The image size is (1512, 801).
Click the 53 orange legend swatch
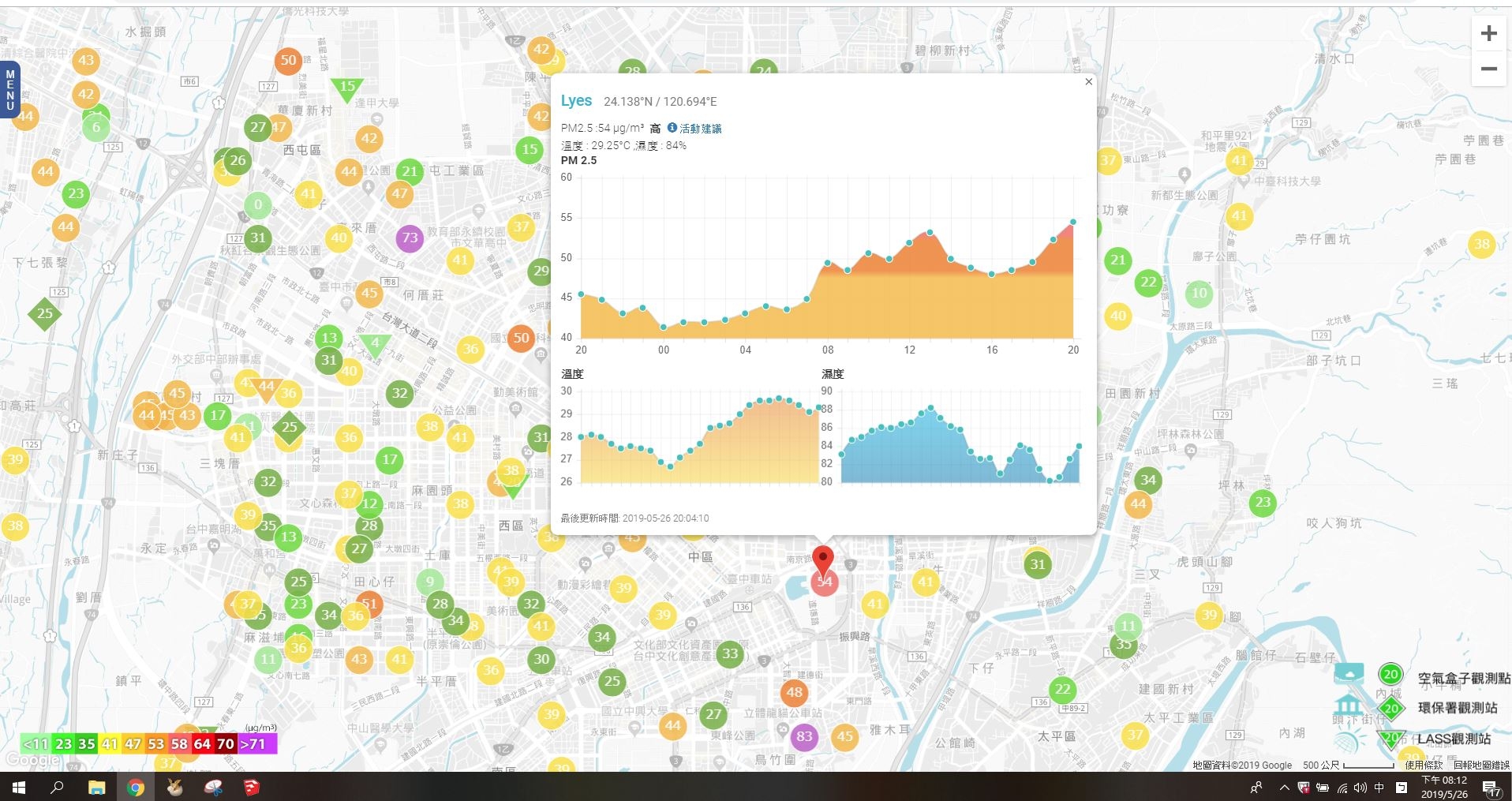(156, 743)
